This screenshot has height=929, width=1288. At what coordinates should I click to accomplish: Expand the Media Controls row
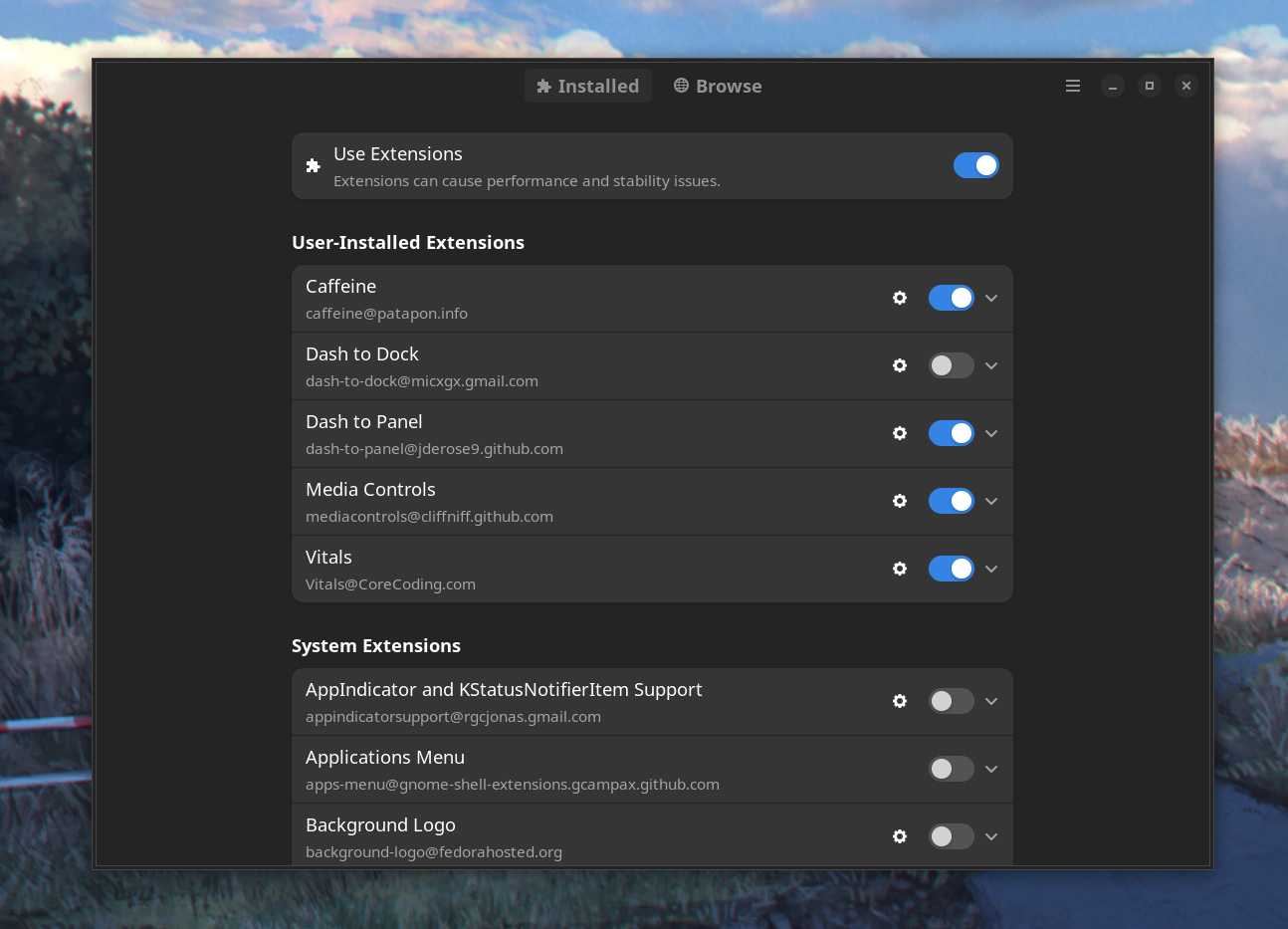991,501
